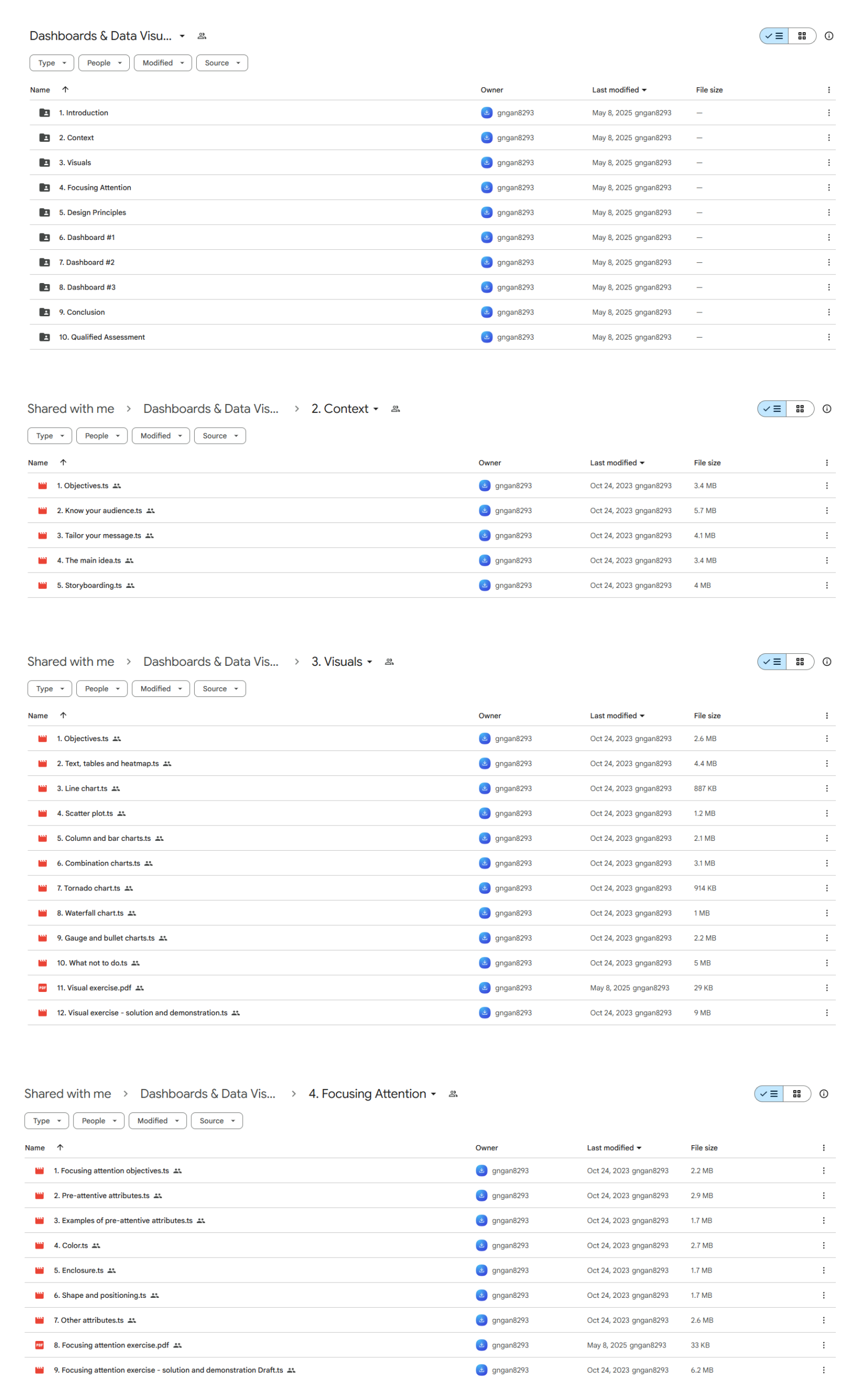Open more actions for 10. Qualified Assessment
This screenshot has width=868, height=1396.
(x=828, y=337)
